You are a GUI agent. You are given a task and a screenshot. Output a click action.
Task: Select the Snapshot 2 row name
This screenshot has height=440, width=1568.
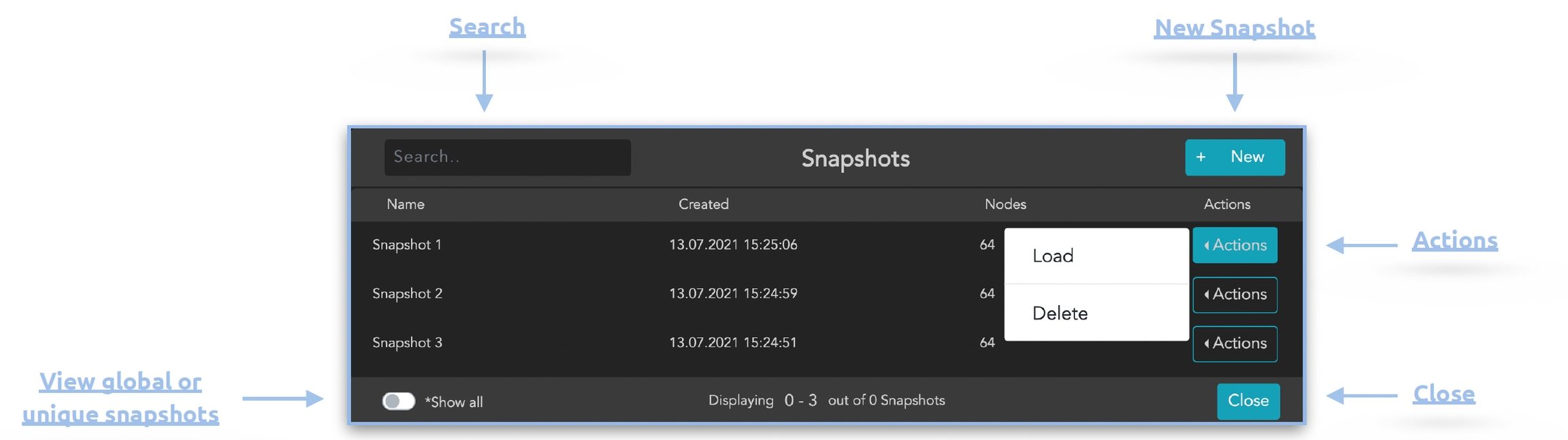coord(407,294)
